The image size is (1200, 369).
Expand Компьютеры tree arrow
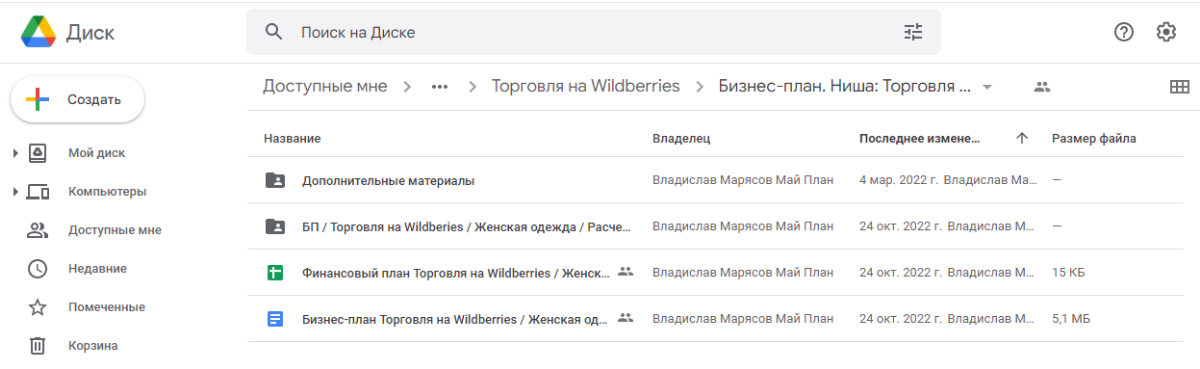coord(15,191)
